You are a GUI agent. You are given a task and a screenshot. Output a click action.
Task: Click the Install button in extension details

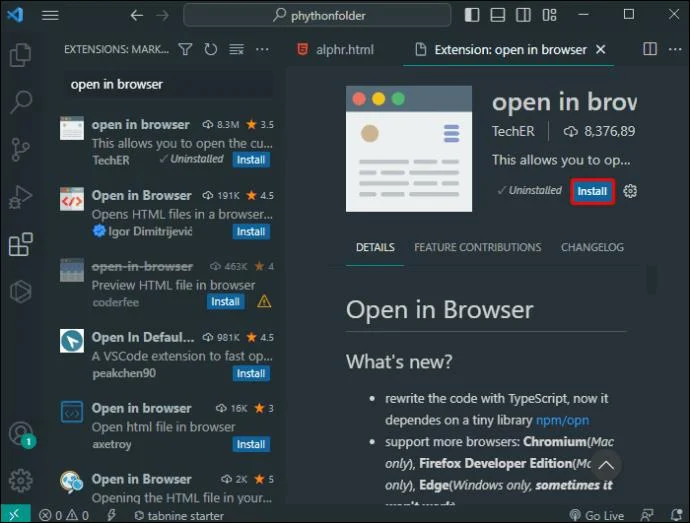pos(592,191)
